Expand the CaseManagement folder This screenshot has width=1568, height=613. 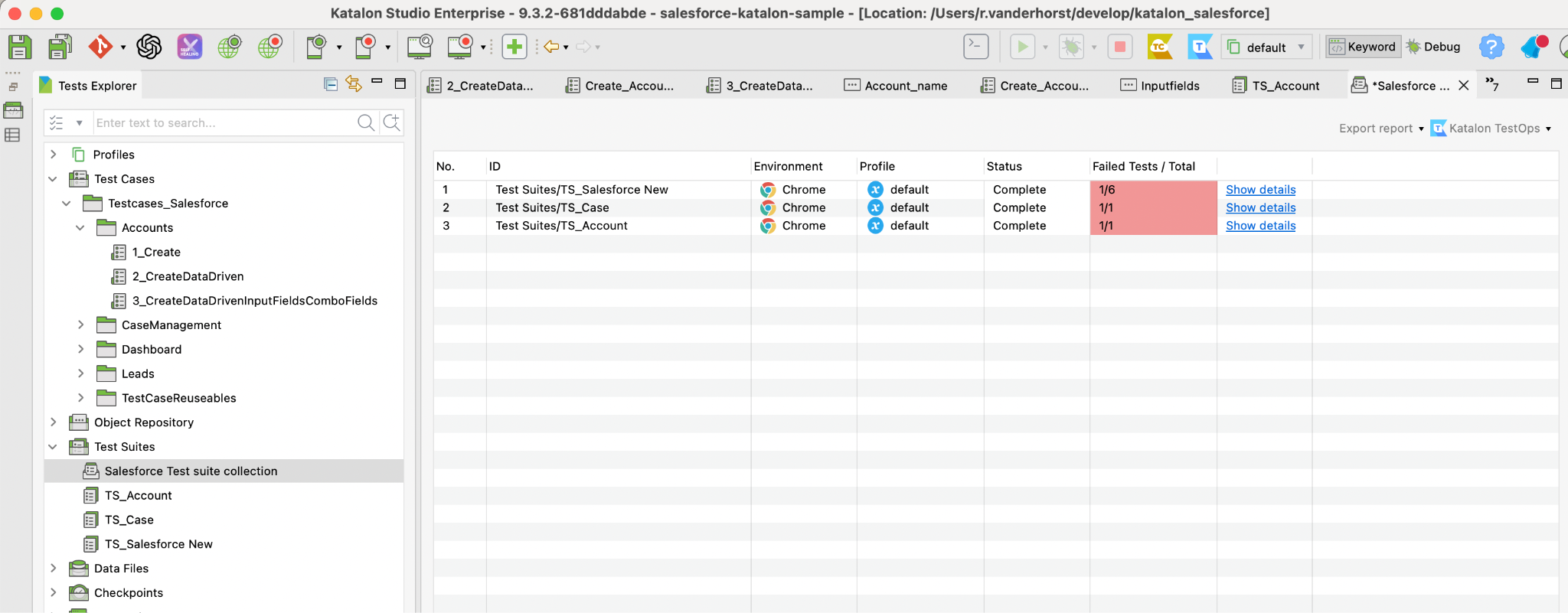tap(80, 325)
